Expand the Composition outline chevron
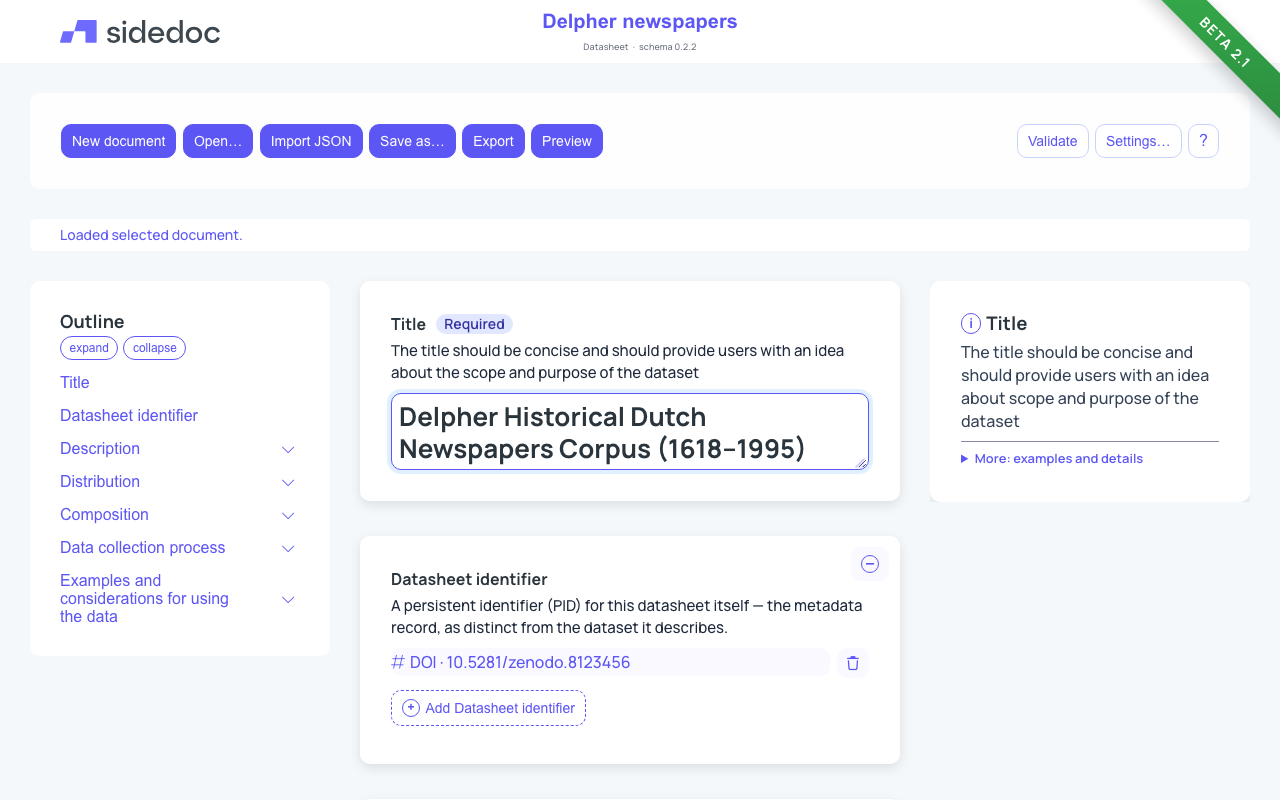Screen dimensions: 1280x800 pos(288,515)
